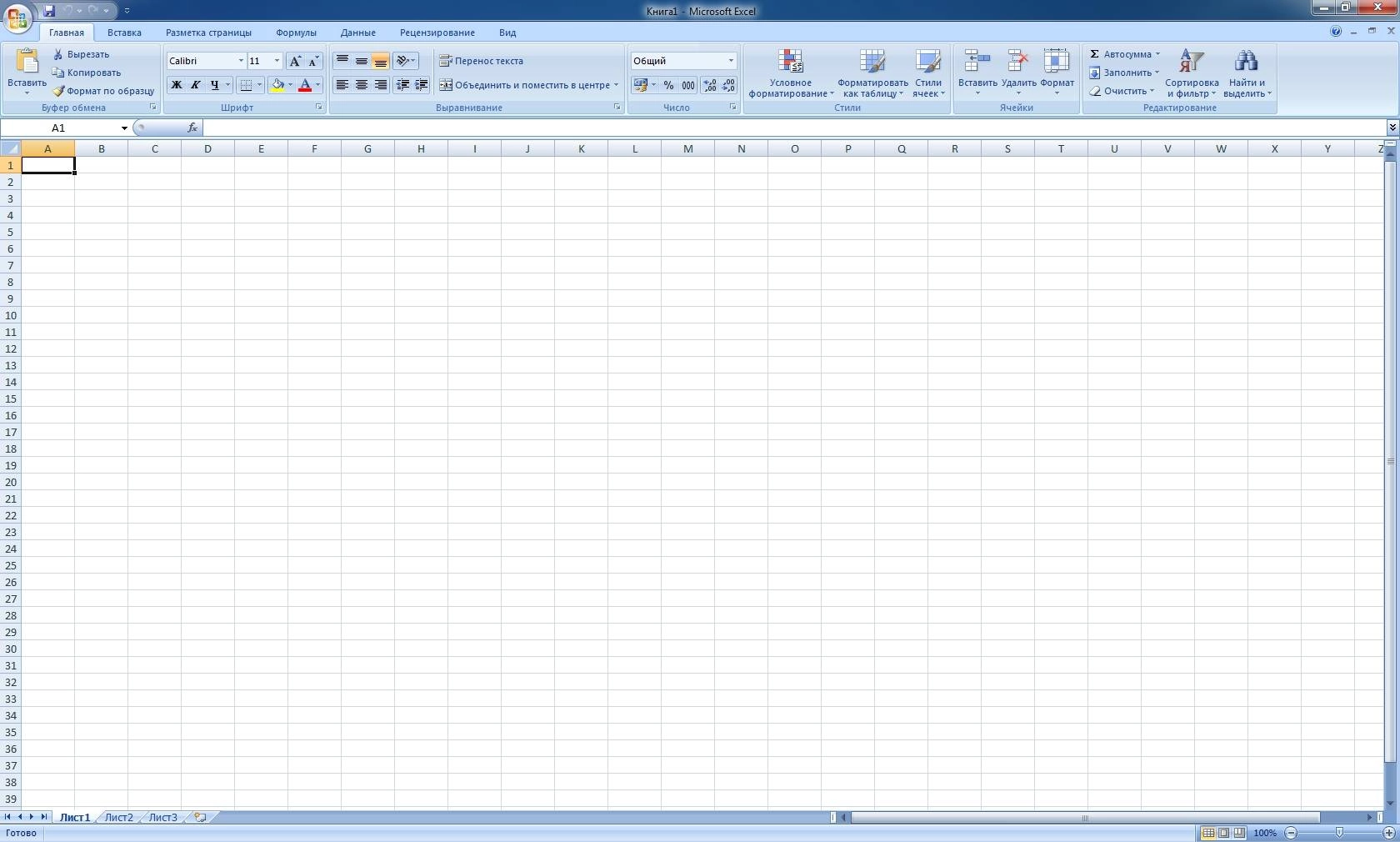Toggle bold (Ж) formatting

176,85
